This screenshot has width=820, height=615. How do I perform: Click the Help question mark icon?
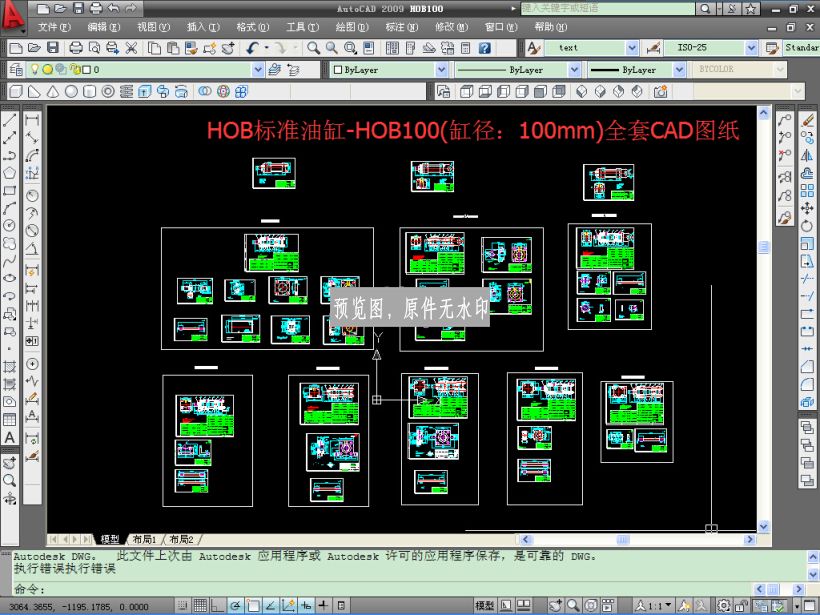click(485, 48)
